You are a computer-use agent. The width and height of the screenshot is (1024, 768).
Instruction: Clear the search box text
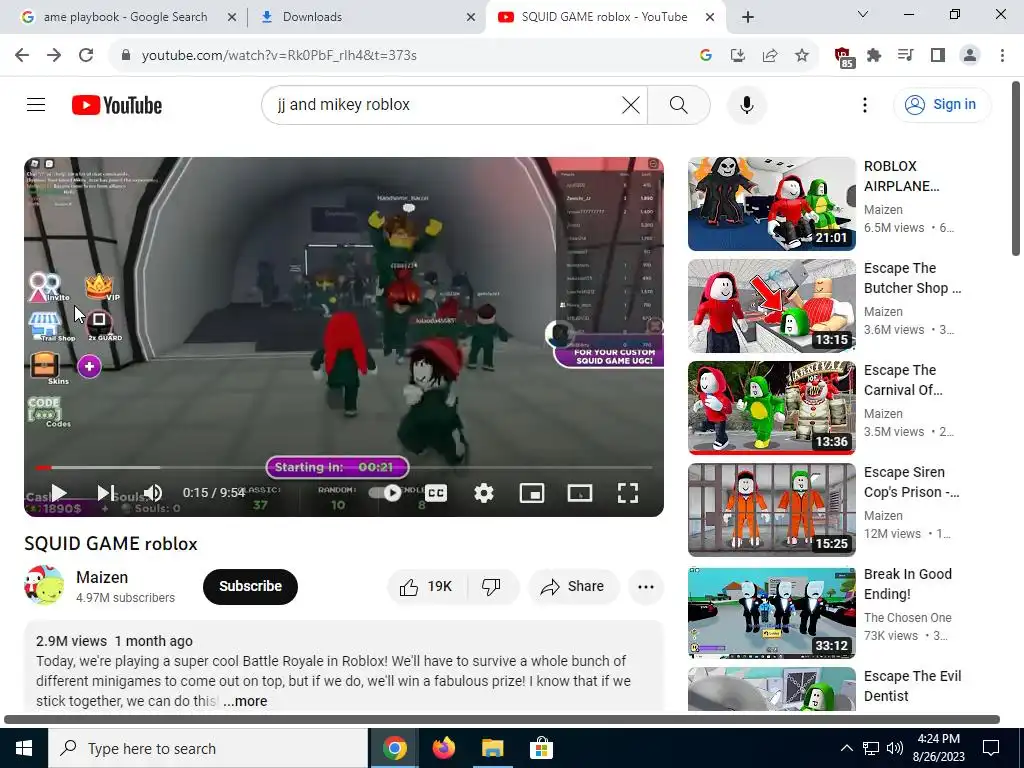(x=630, y=104)
